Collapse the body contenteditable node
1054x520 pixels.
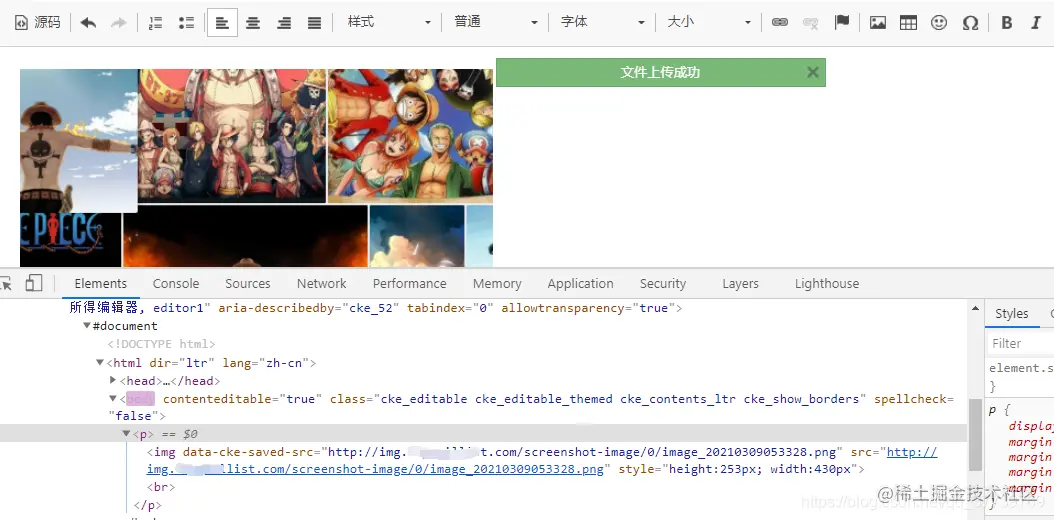pyautogui.click(x=113, y=398)
